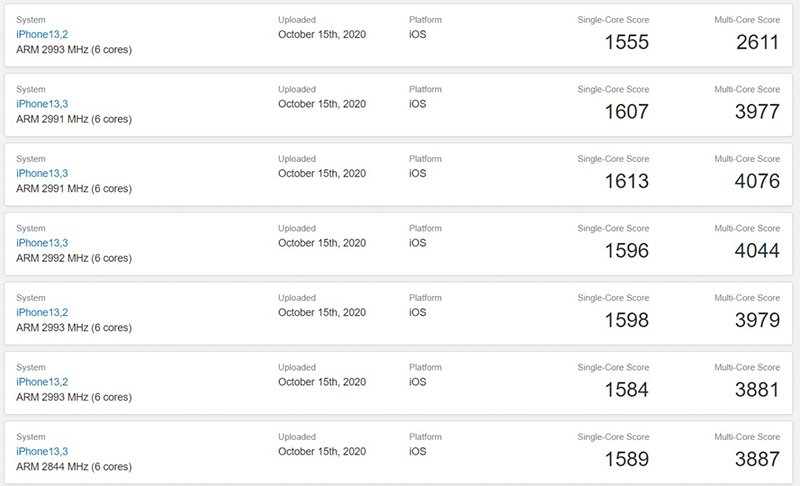Click the single-core score 1555
This screenshot has height=486, width=800.
pyautogui.click(x=627, y=43)
